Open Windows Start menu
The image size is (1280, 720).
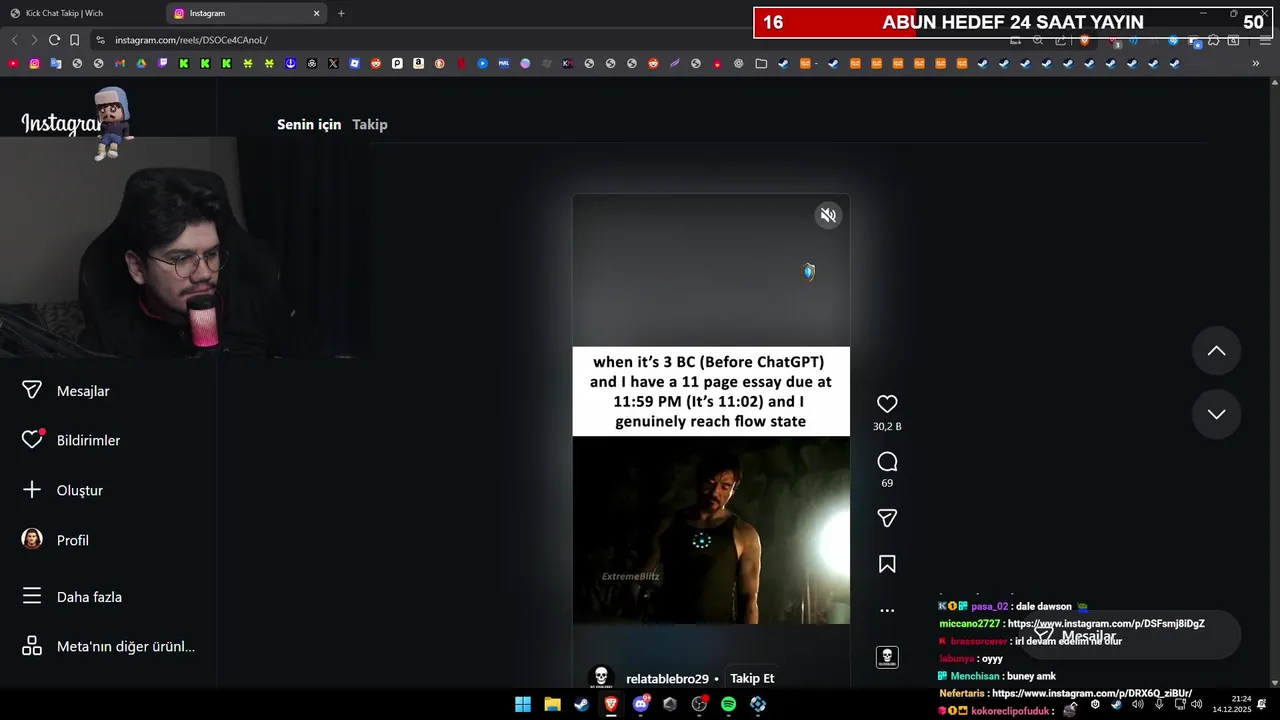pos(523,704)
